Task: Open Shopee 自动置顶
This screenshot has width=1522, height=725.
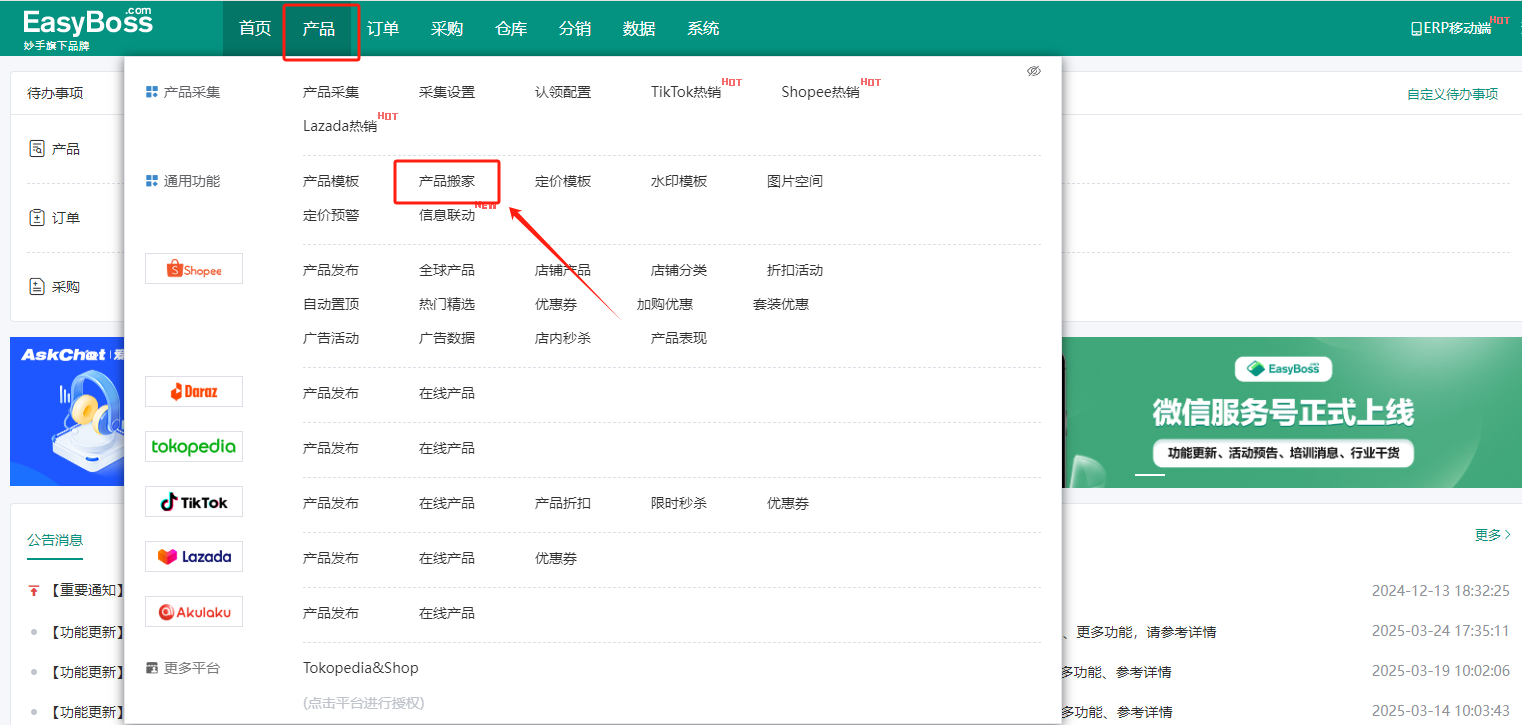Action: [x=331, y=304]
